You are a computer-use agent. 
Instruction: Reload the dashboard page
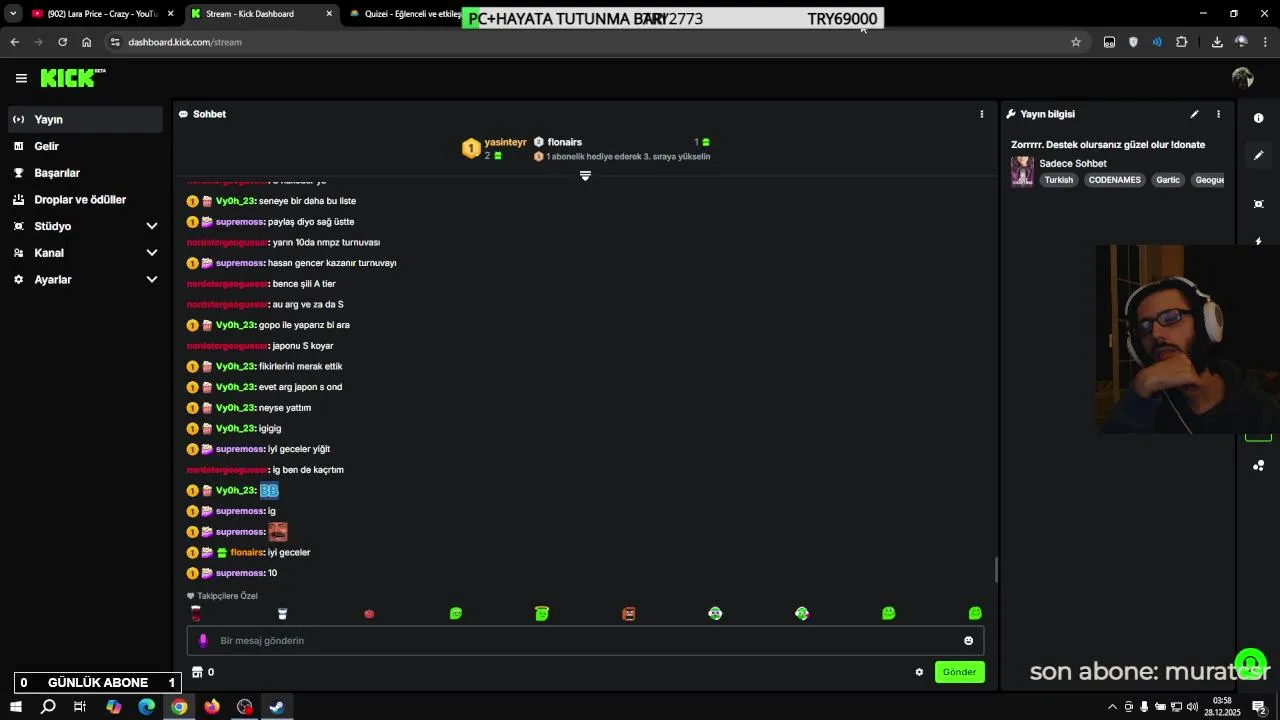coord(62,42)
